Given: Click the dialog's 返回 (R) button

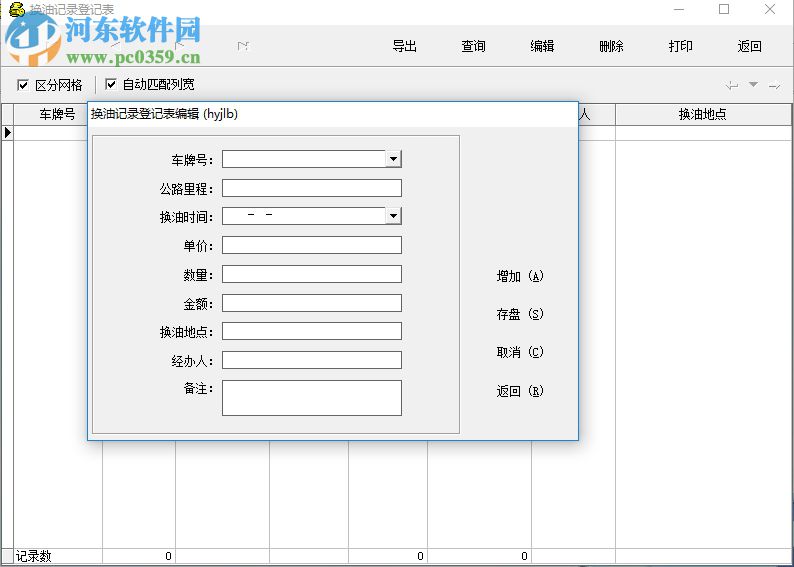Looking at the screenshot, I should coord(520,391).
